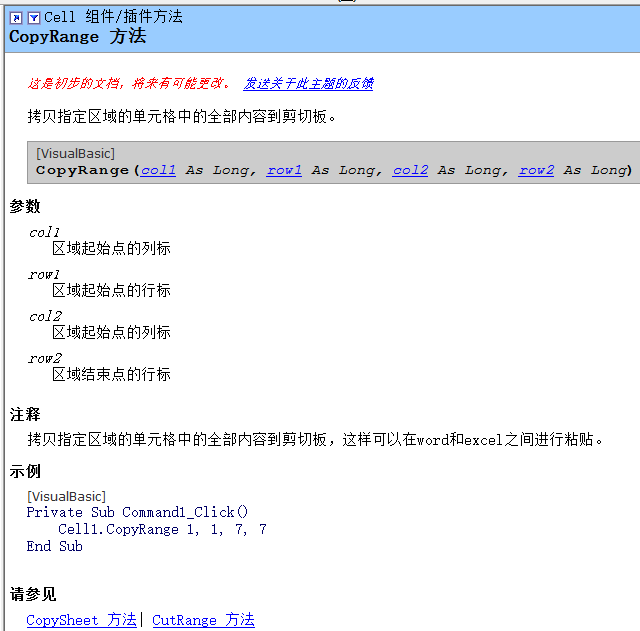Click the [VisualBasic] label in syntax box
The image size is (640, 631).
(x=76, y=154)
